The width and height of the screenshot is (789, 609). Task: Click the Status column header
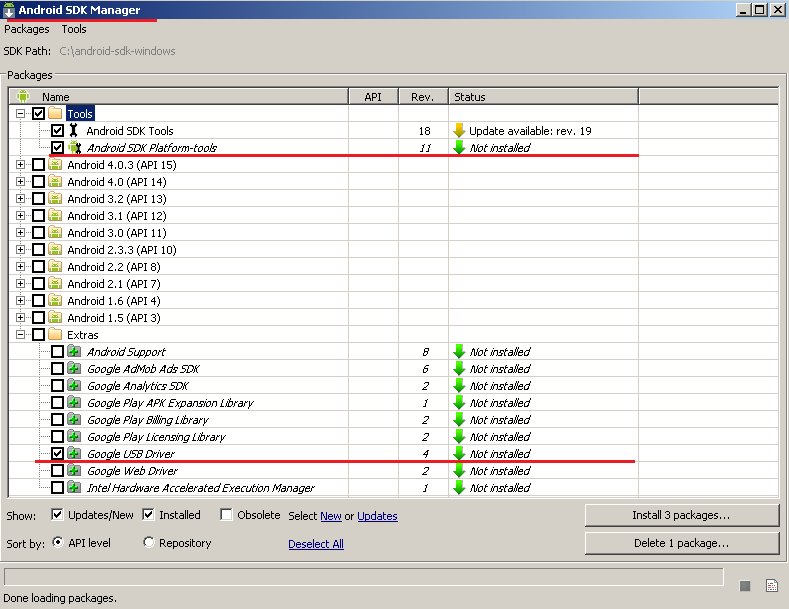543,97
